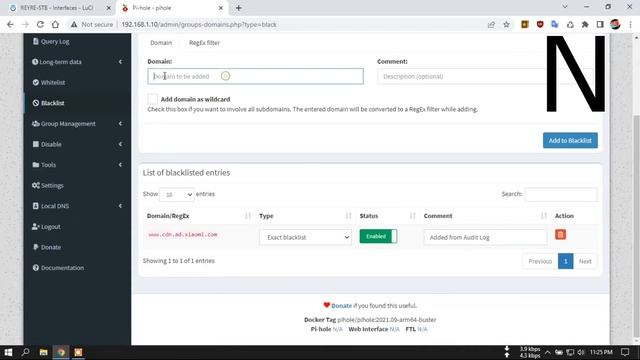Click the Tools folder icon
Screen dimensions: 640x360
coord(36,164)
